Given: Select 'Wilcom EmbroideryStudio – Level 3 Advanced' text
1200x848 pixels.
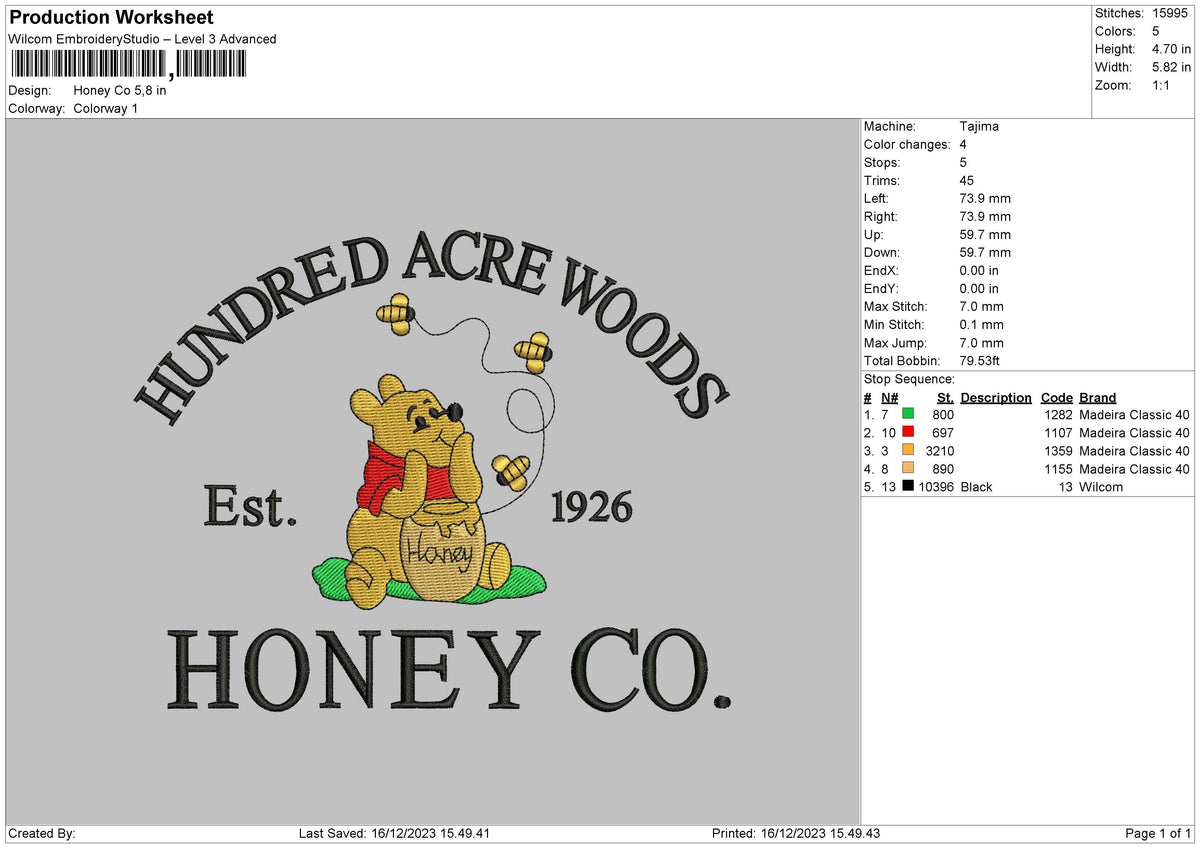Looking at the screenshot, I should [142, 39].
